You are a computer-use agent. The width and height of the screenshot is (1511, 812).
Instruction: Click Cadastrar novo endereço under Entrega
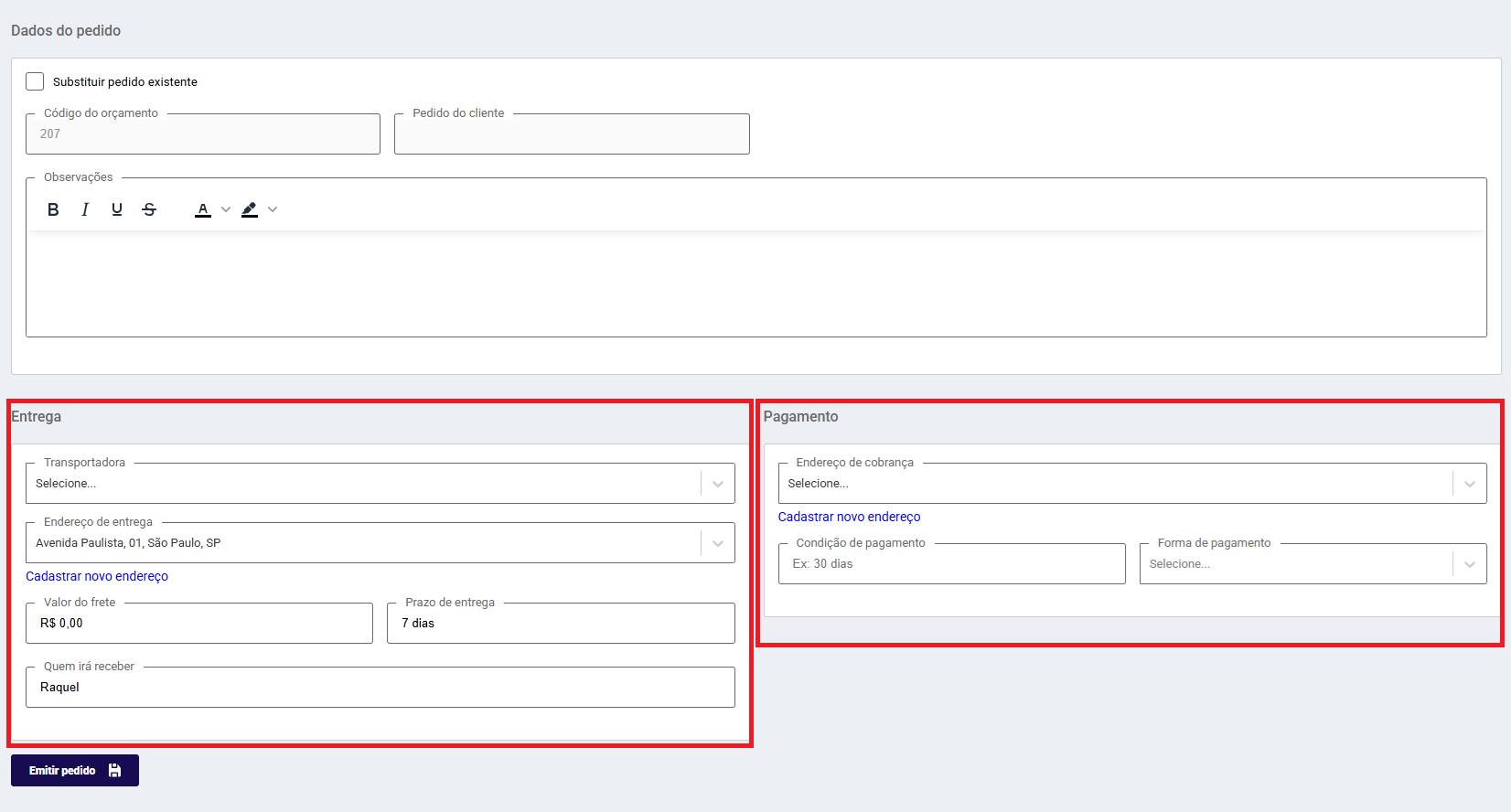[x=97, y=576]
